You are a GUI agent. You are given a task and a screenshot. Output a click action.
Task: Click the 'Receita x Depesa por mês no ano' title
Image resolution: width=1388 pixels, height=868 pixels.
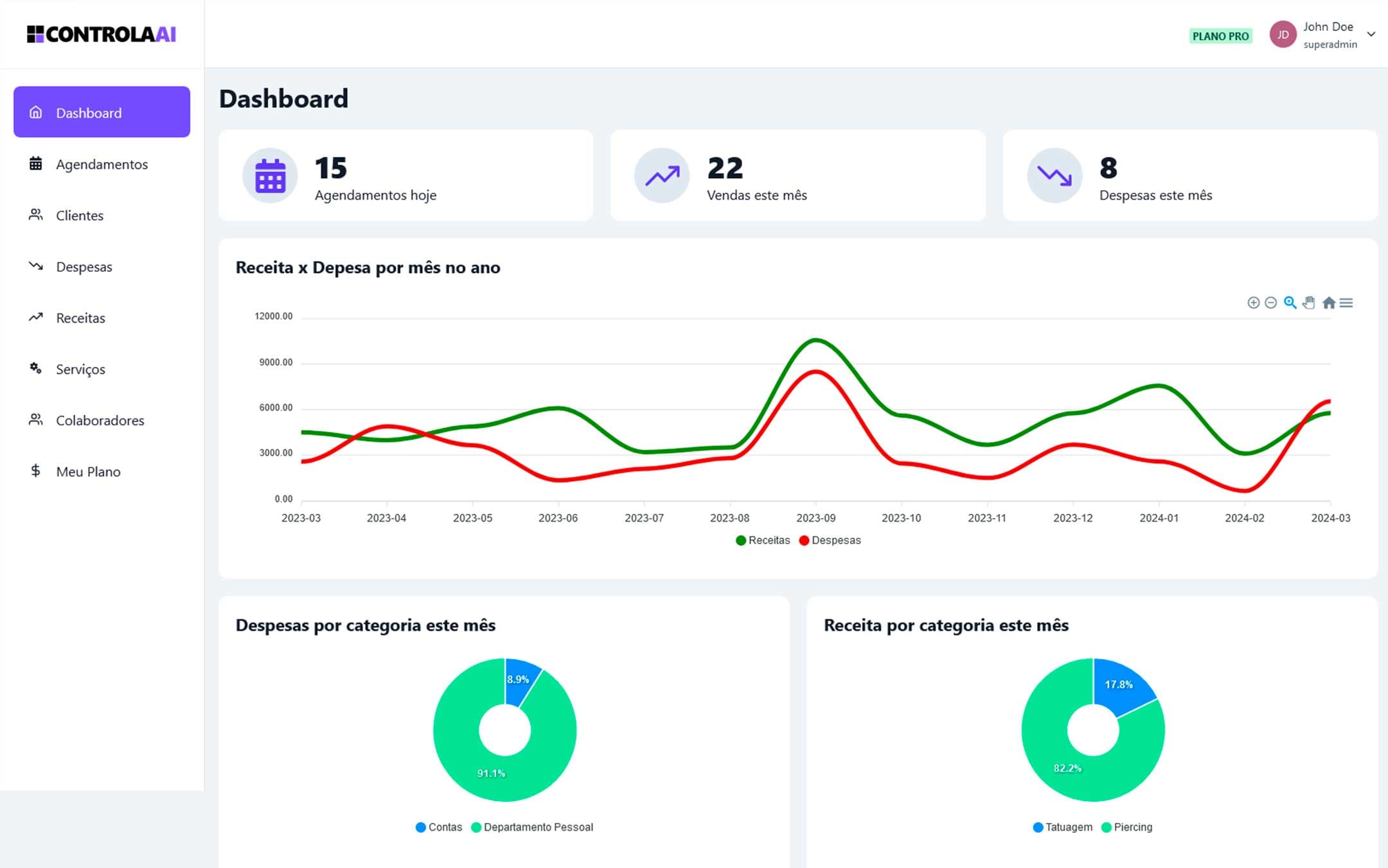click(x=368, y=267)
